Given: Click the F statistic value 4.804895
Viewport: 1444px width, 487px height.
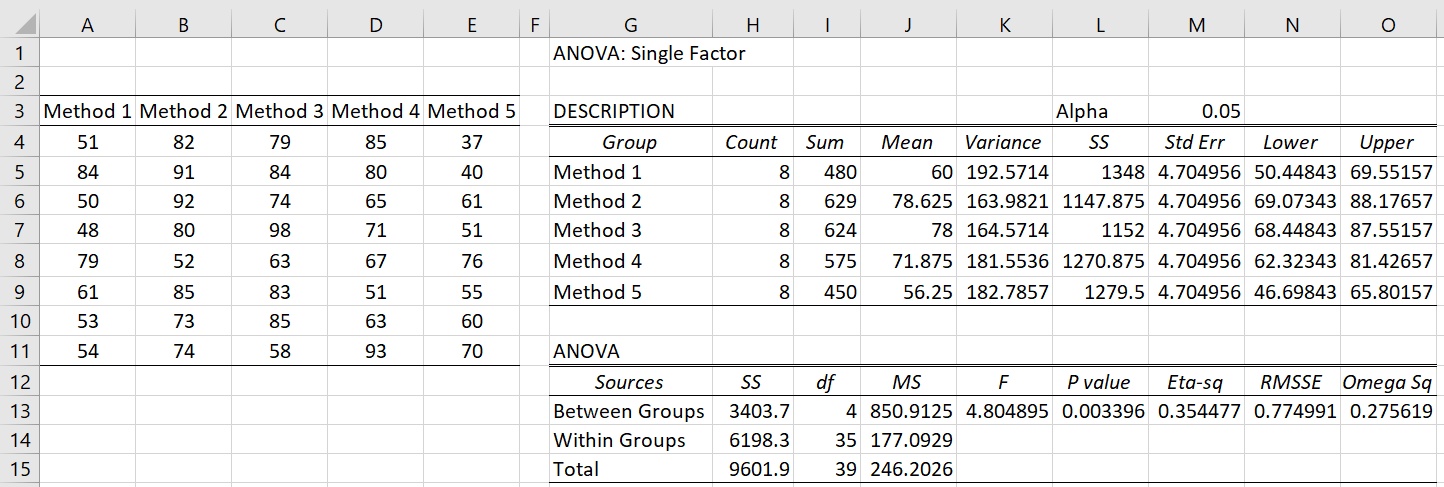Looking at the screenshot, I should [x=1003, y=411].
